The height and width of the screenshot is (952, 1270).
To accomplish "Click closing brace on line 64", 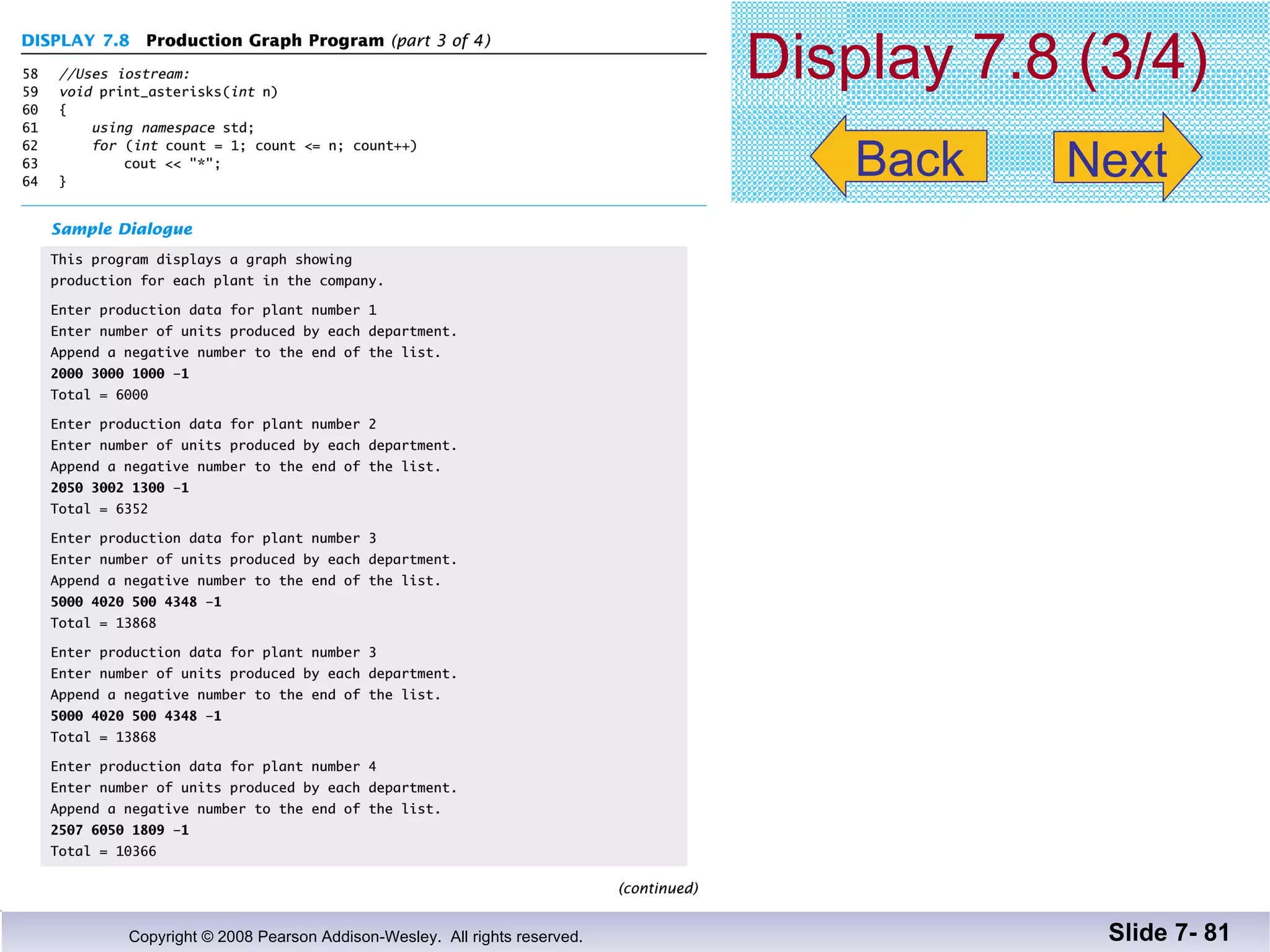I will pyautogui.click(x=62, y=182).
